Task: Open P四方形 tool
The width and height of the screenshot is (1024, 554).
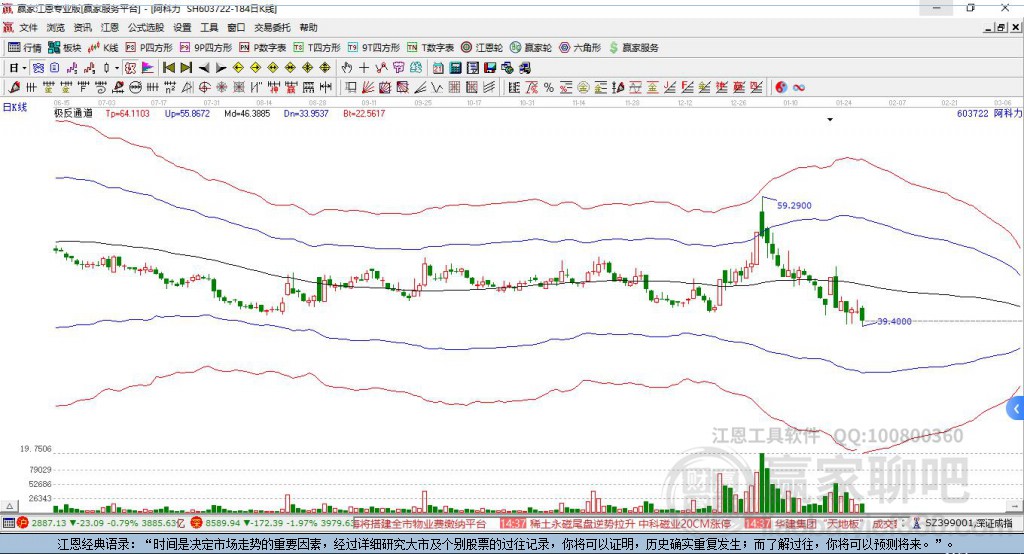Action: pyautogui.click(x=149, y=48)
